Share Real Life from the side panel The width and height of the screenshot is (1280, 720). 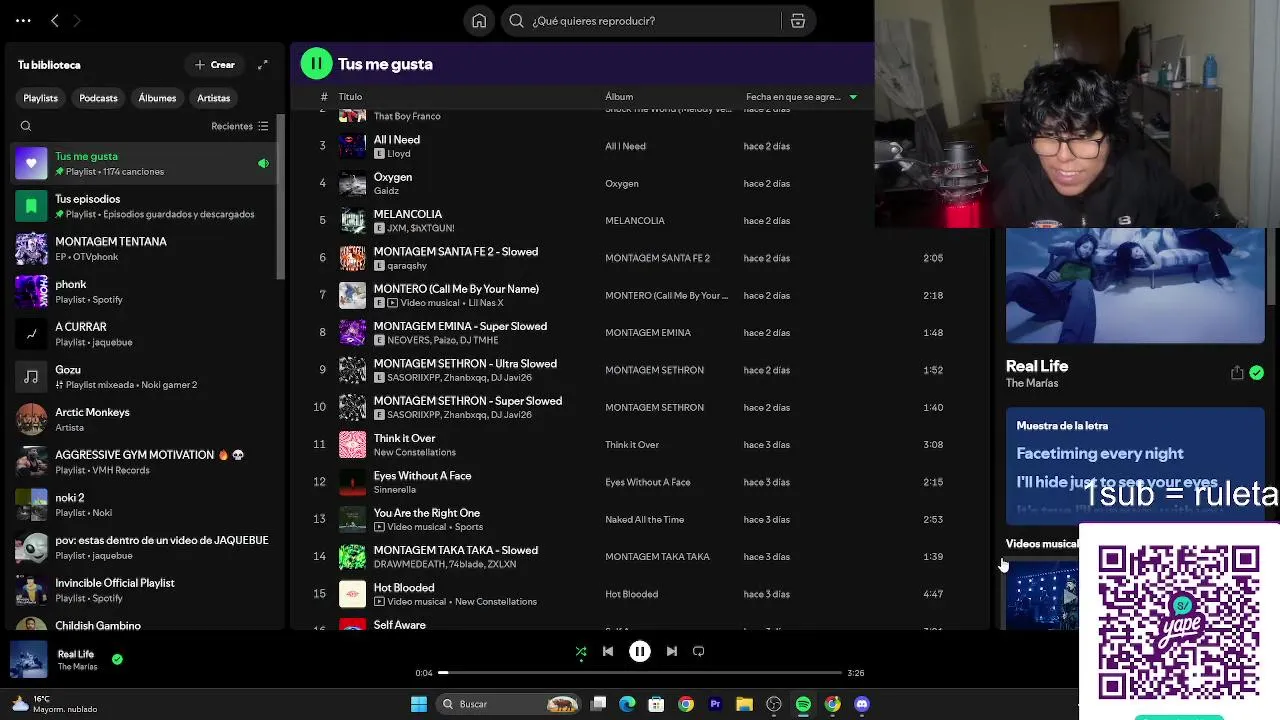(x=1237, y=373)
